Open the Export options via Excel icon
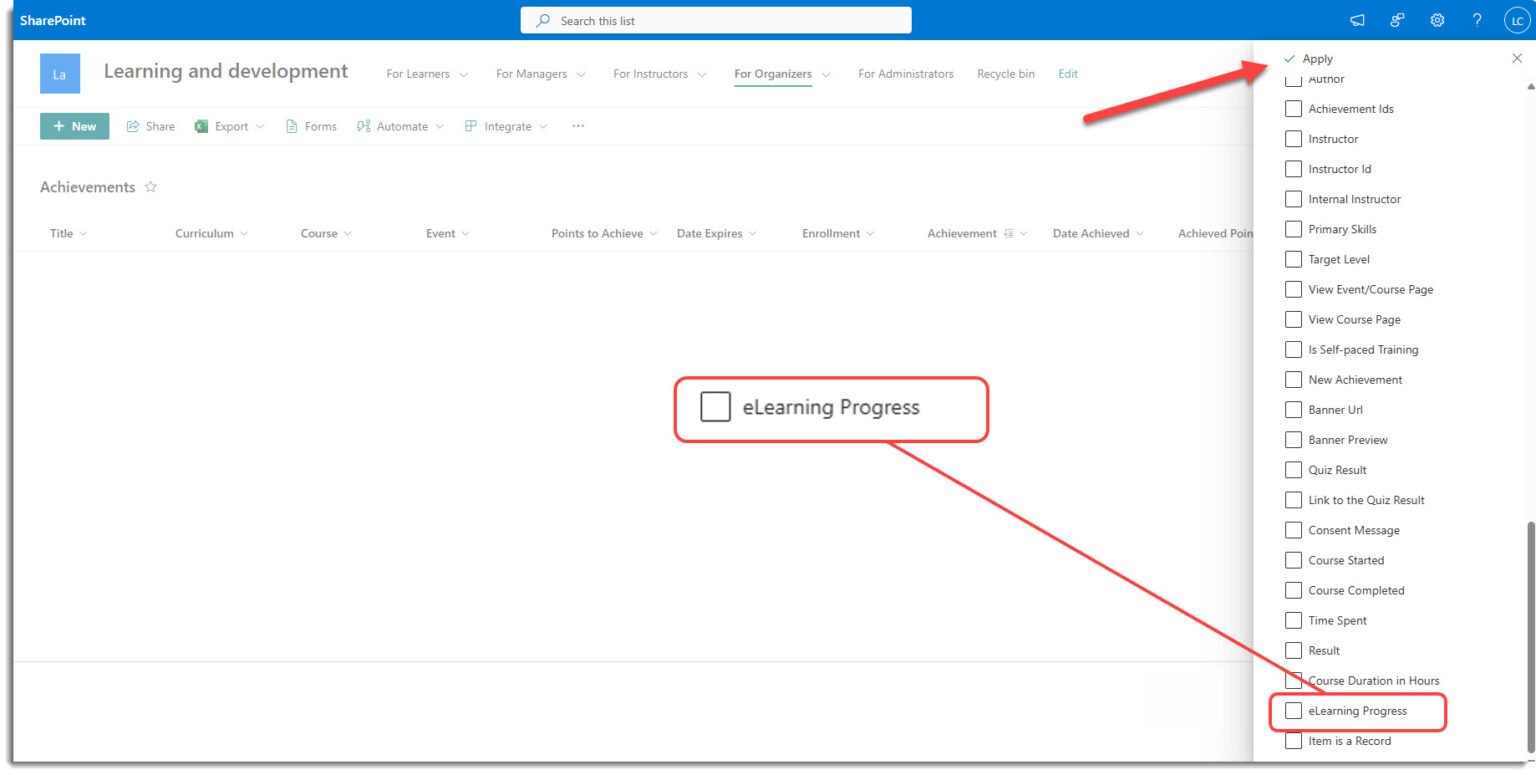 (x=203, y=125)
